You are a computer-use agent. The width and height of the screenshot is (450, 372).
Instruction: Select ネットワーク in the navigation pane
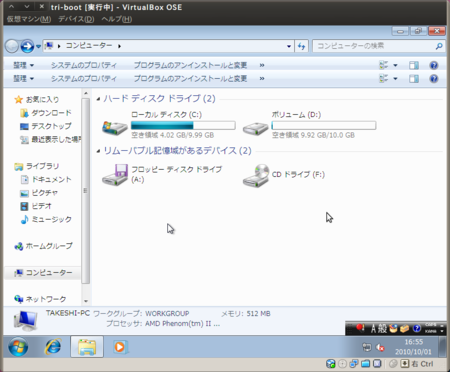coord(40,299)
